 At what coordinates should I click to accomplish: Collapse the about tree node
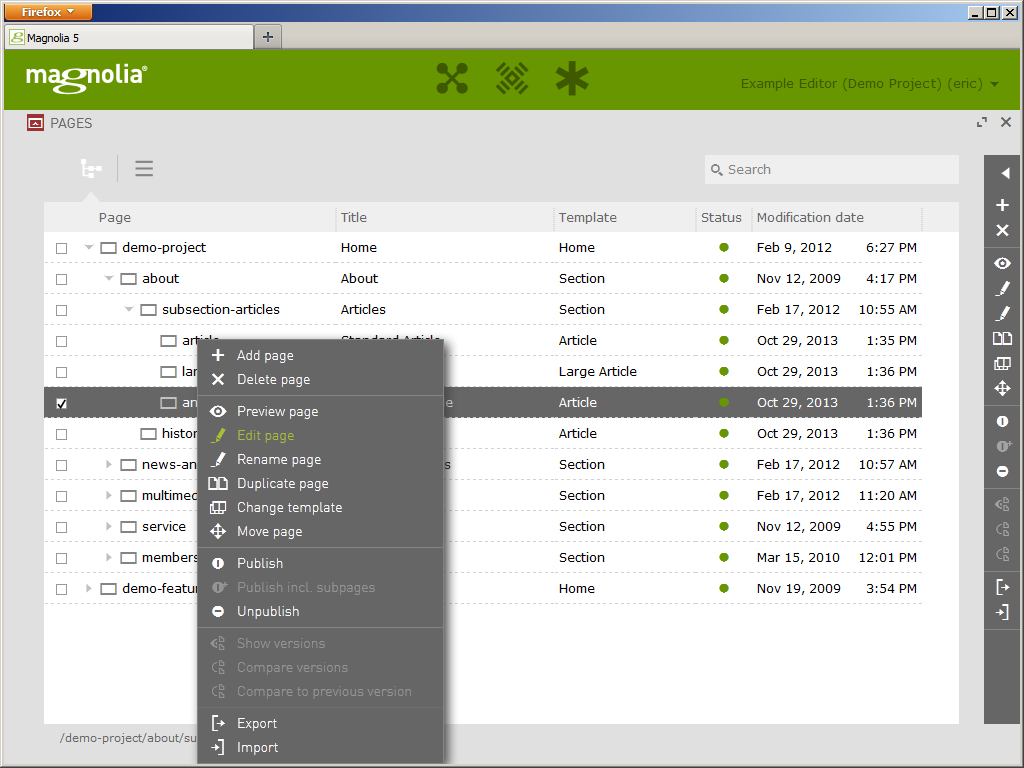click(x=108, y=278)
